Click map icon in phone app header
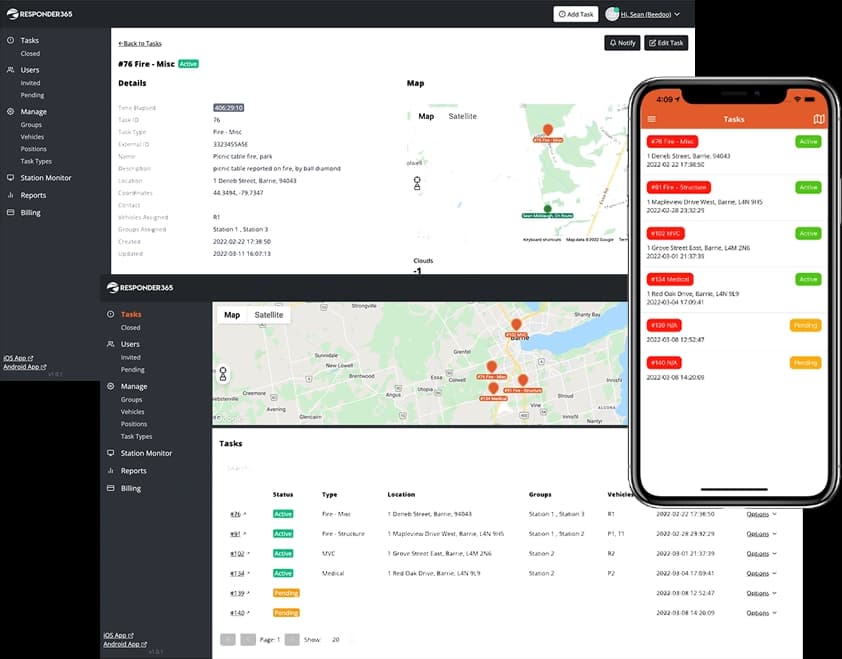The width and height of the screenshot is (842, 659). (818, 119)
